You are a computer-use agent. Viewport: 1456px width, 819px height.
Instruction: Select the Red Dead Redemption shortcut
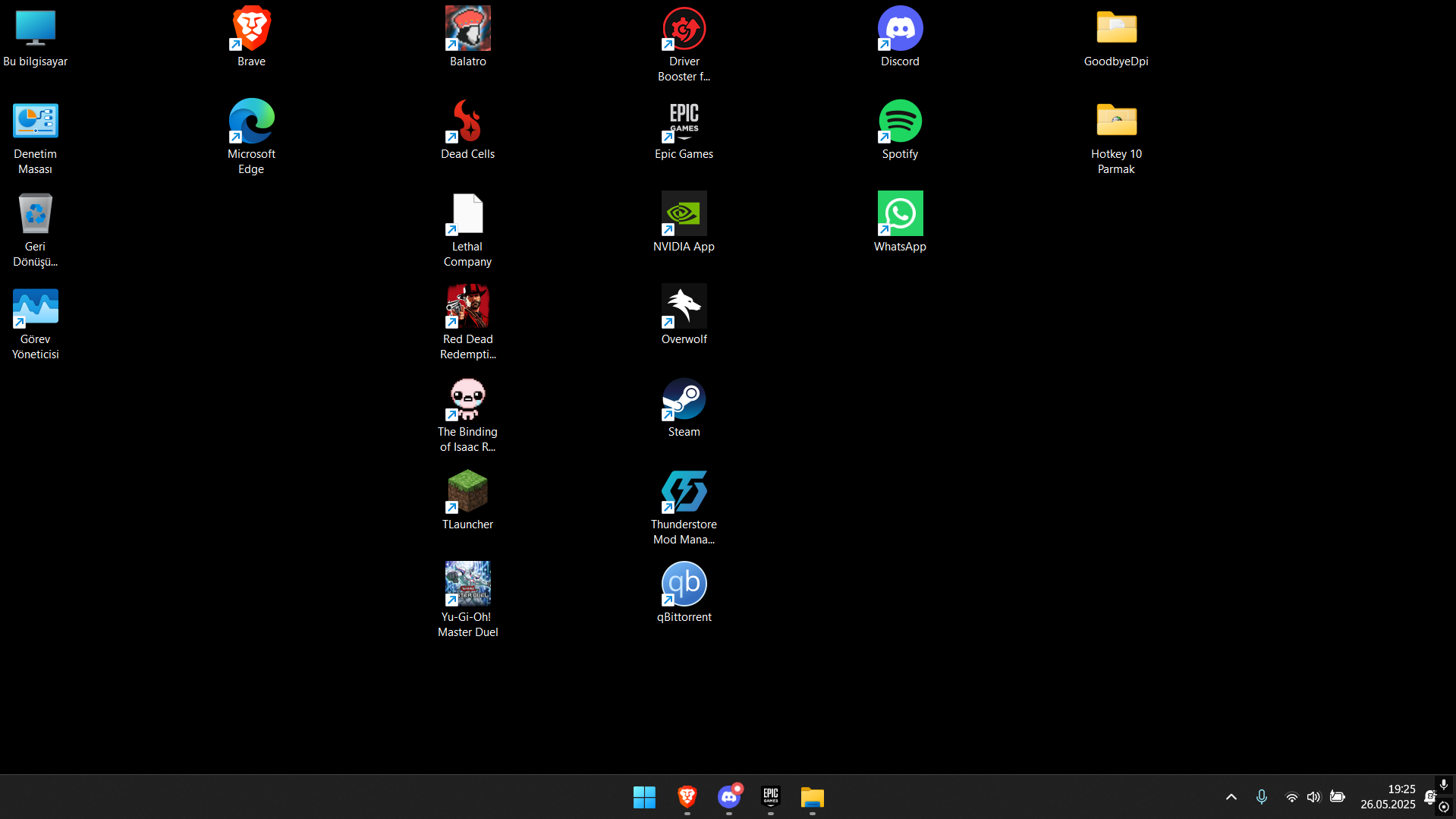tap(467, 323)
